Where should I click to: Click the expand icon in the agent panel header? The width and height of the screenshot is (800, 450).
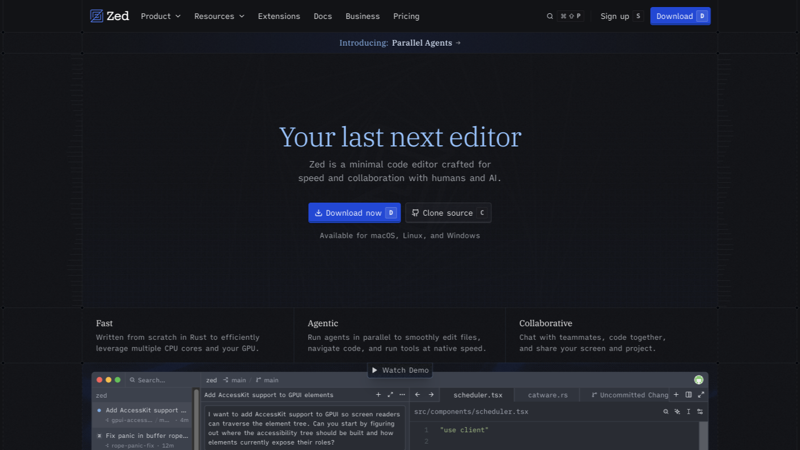coord(390,395)
